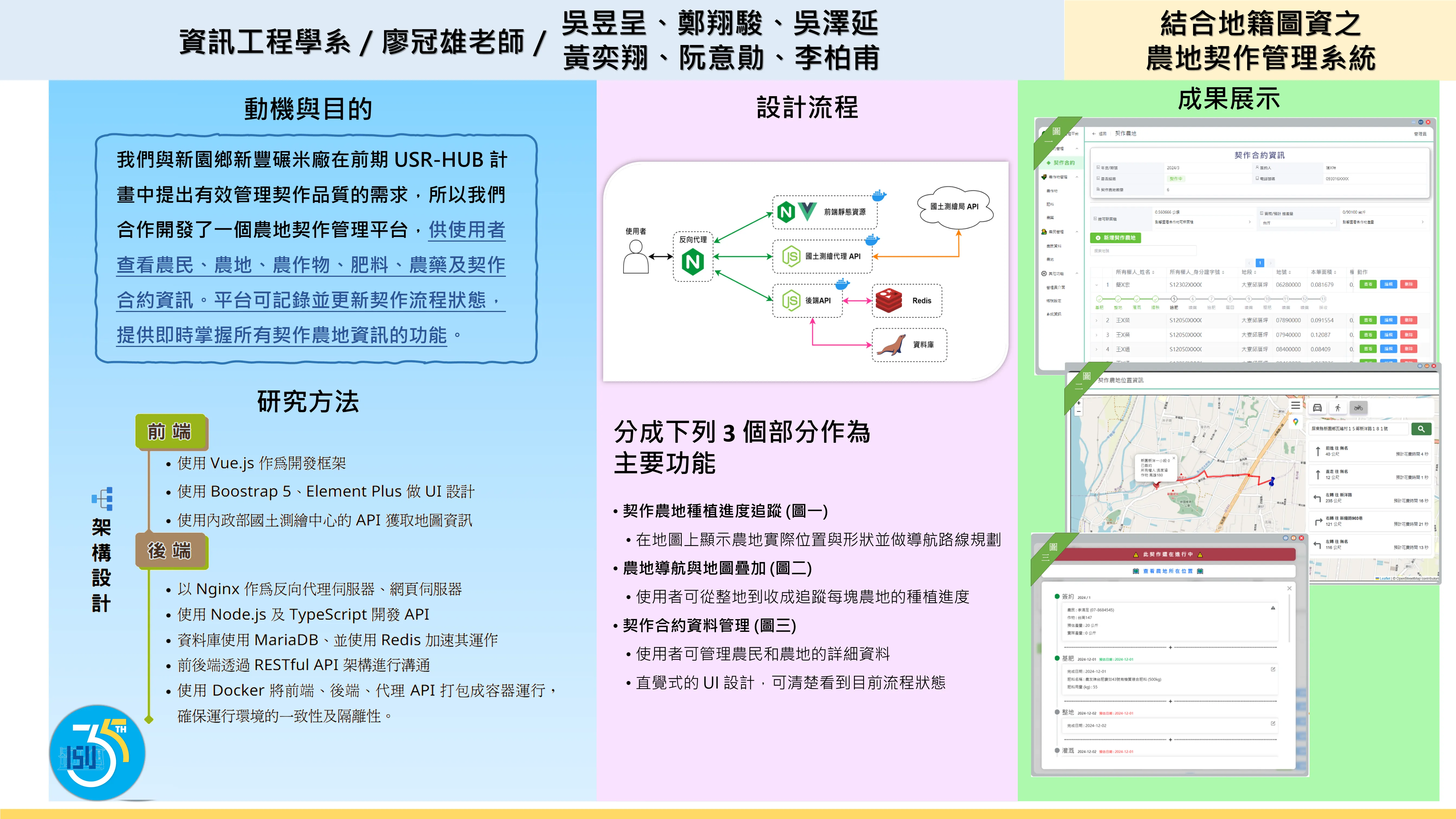The width and height of the screenshot is (1456, 819).
Task: Zoom out the map with minus
Action: [x=1078, y=411]
